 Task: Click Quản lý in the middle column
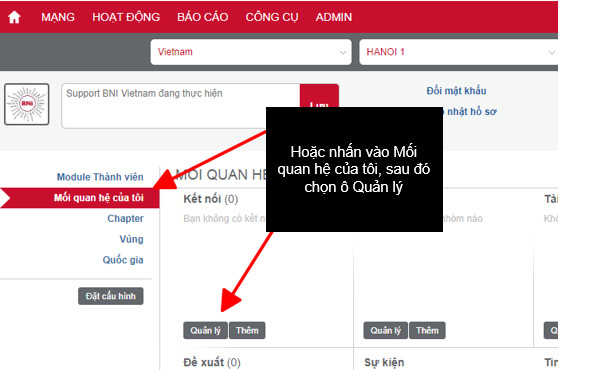386,331
